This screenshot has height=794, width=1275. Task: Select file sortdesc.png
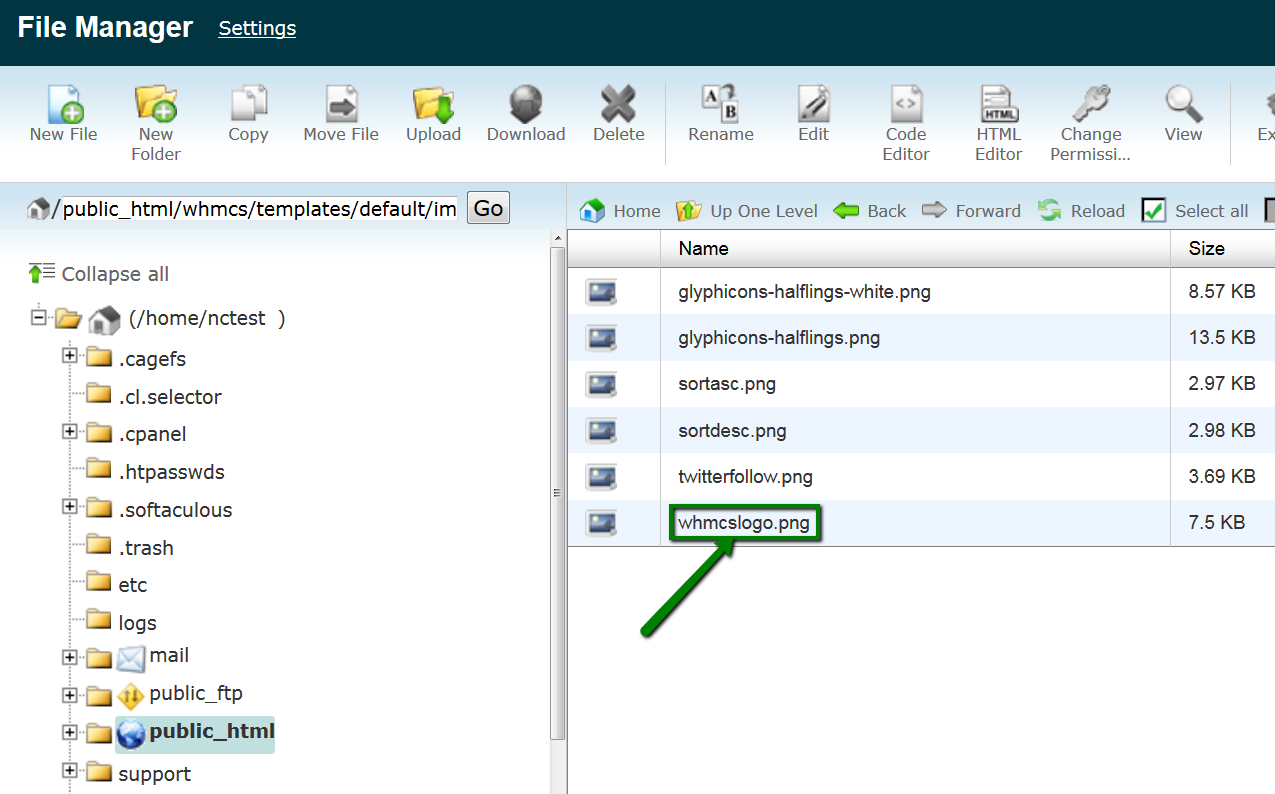click(732, 430)
